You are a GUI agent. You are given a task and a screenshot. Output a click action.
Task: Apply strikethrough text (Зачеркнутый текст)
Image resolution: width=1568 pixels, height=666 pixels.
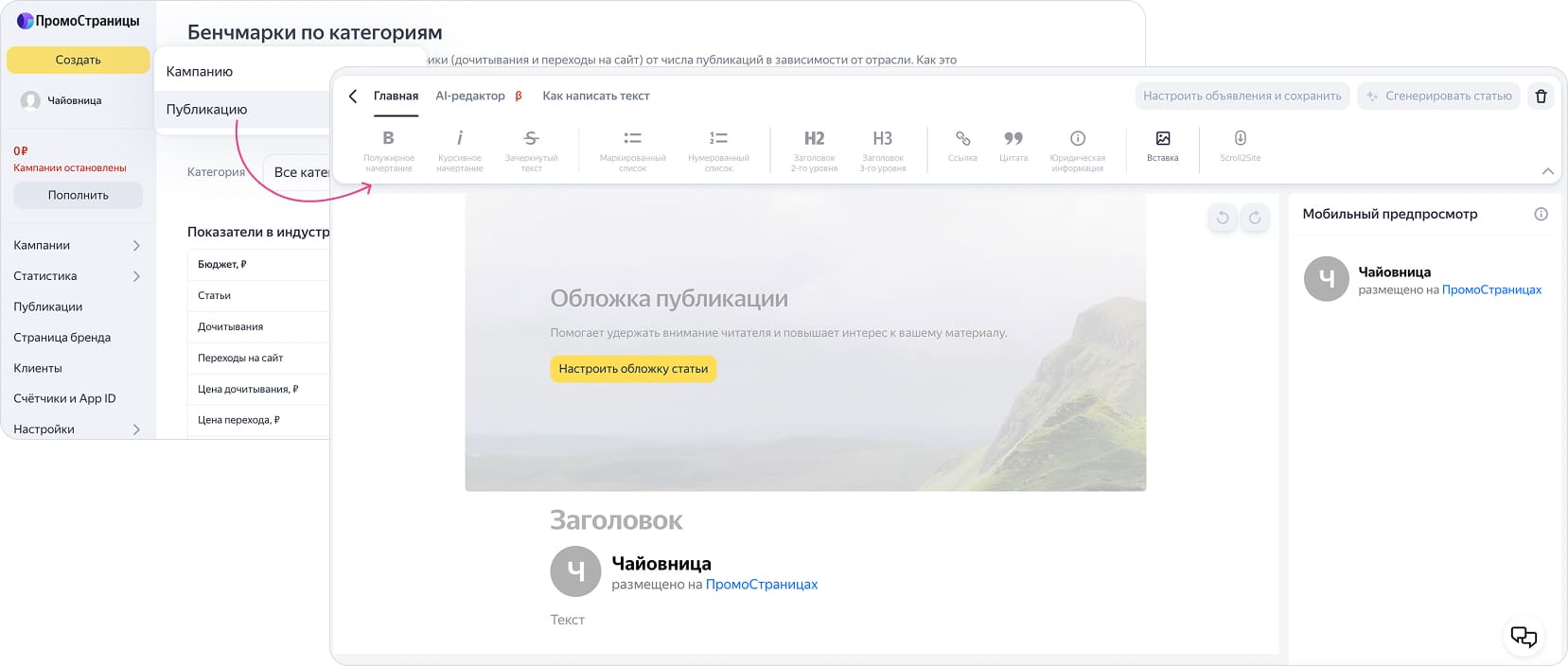(x=531, y=150)
